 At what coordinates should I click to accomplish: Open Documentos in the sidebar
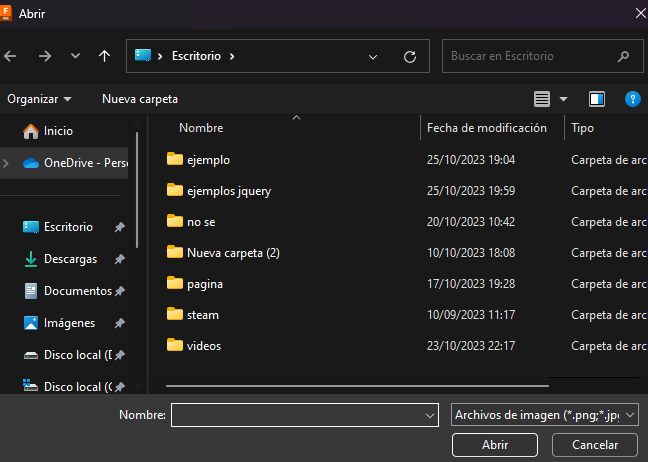click(x=68, y=291)
